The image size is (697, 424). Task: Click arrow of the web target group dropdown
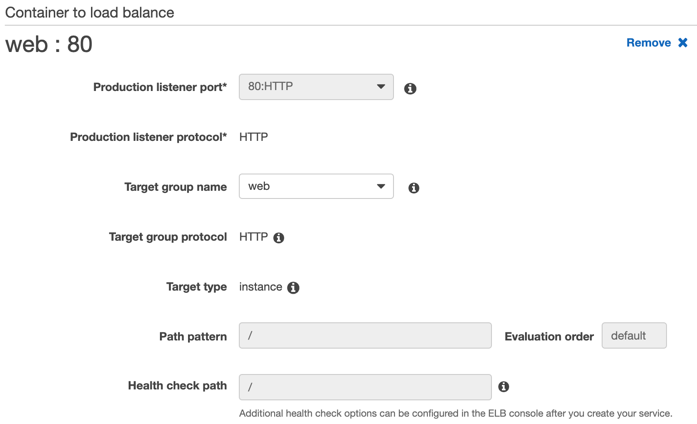tap(381, 186)
